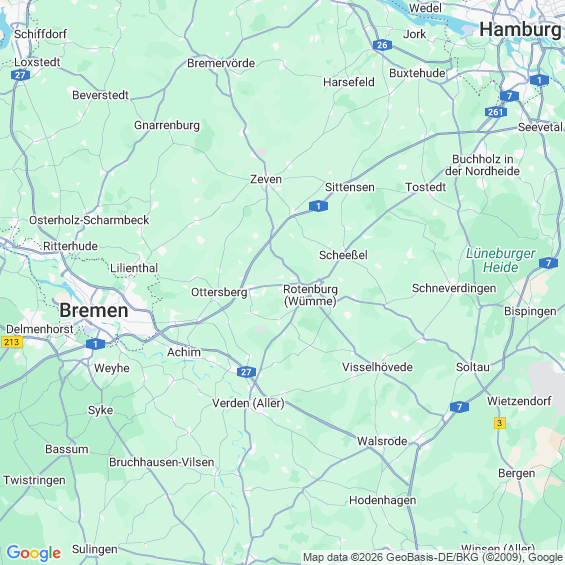Click the Hamburg city label
The width and height of the screenshot is (565, 565).
[520, 29]
